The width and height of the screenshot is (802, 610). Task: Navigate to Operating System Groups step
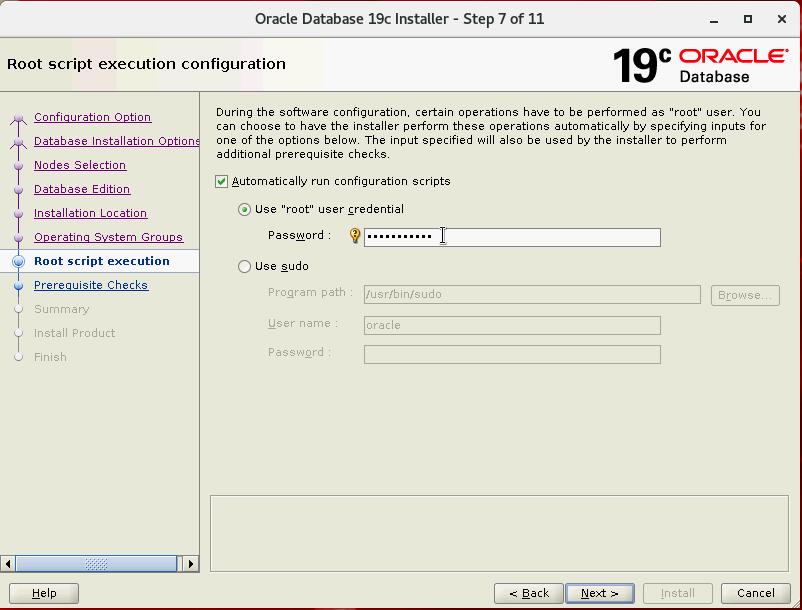pos(108,238)
